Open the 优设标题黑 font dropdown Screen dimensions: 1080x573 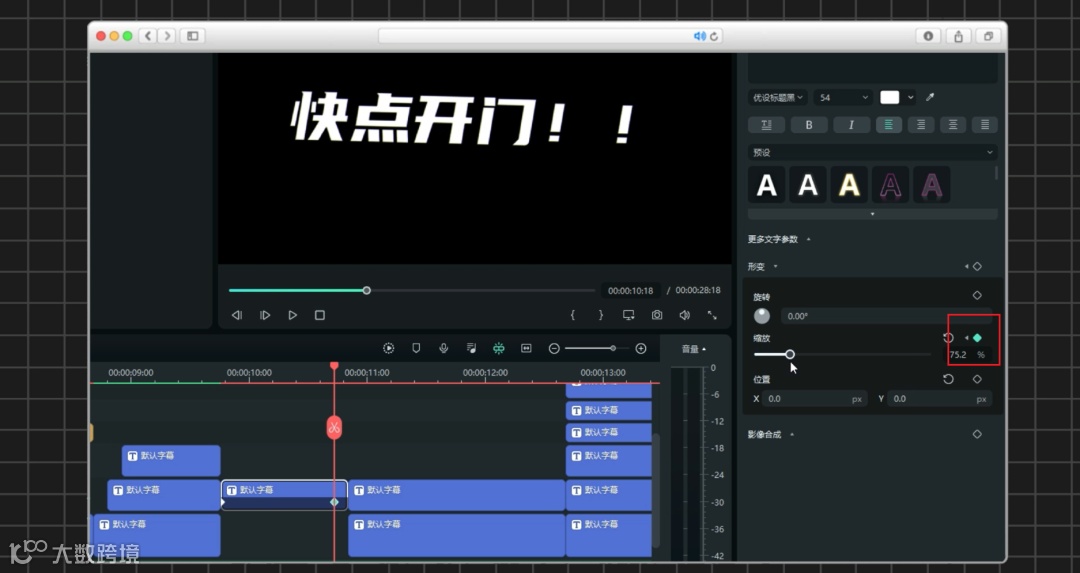tap(778, 98)
